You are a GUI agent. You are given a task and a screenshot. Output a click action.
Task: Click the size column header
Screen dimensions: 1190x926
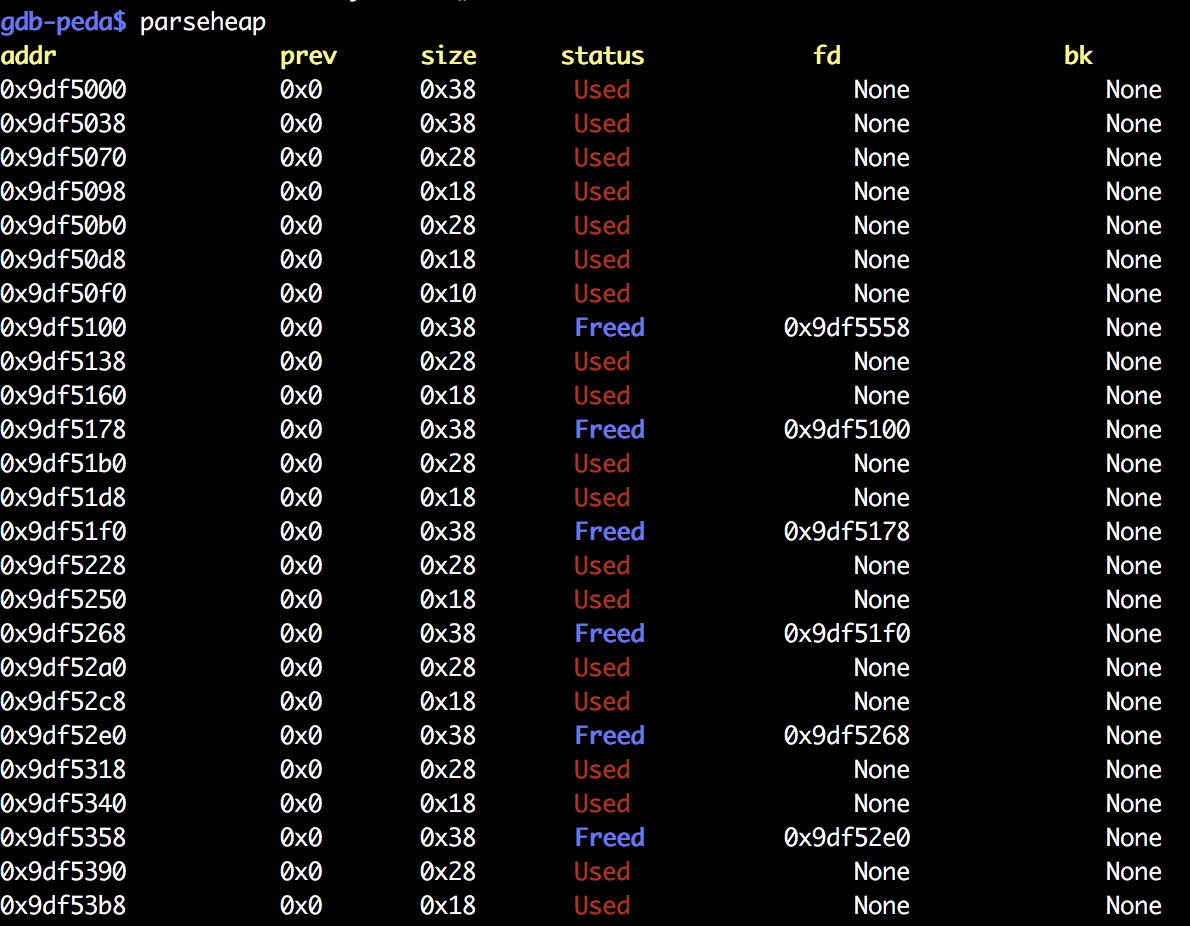449,55
